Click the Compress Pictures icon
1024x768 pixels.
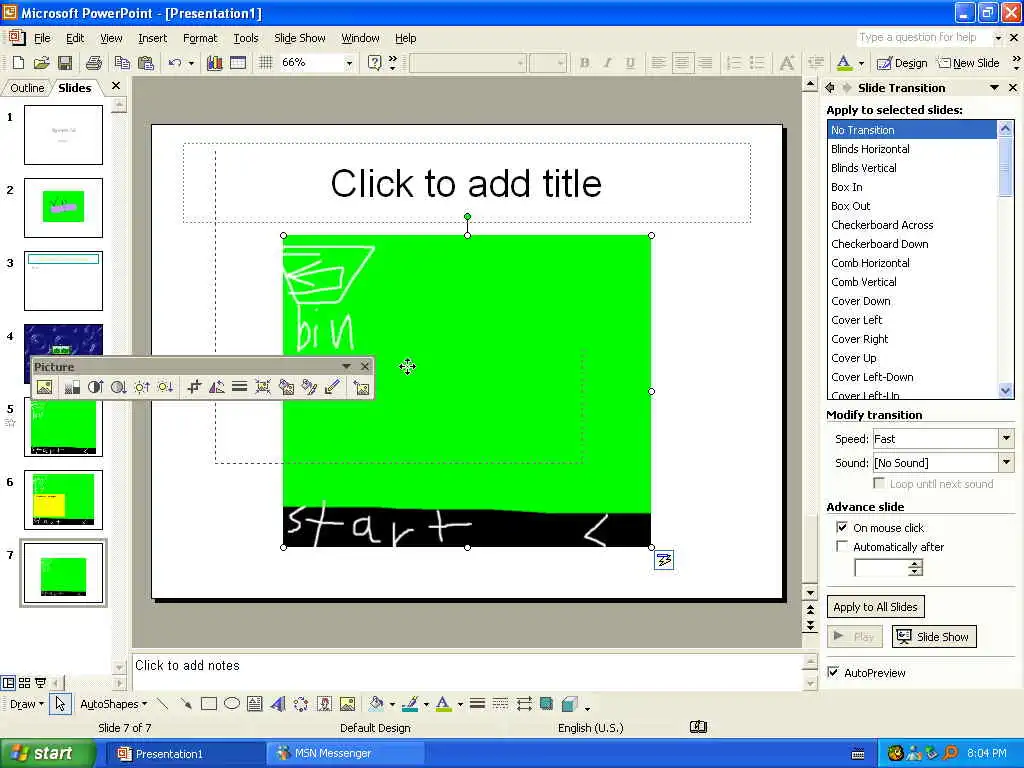(x=263, y=387)
